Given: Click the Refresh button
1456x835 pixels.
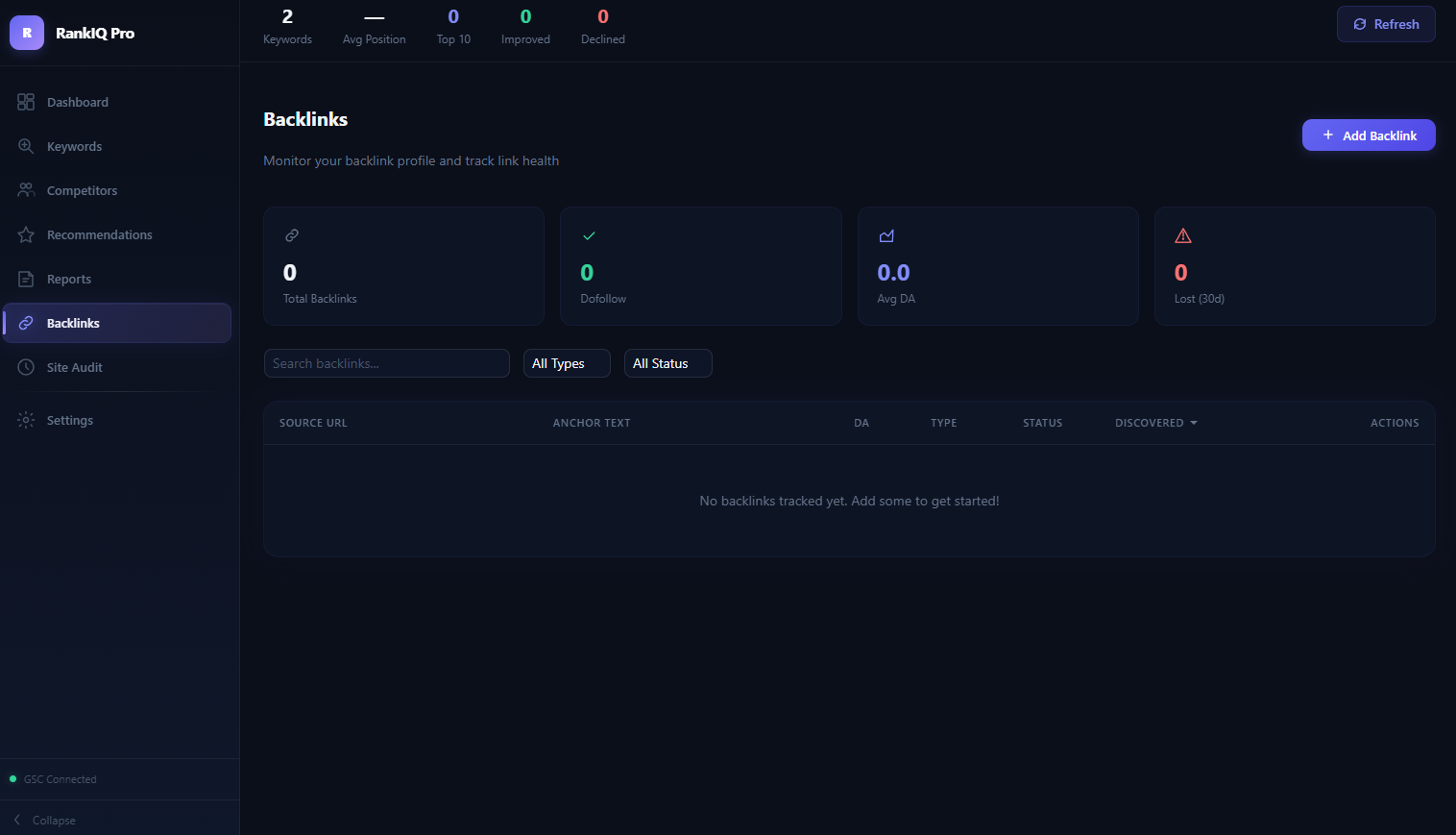Looking at the screenshot, I should point(1385,24).
